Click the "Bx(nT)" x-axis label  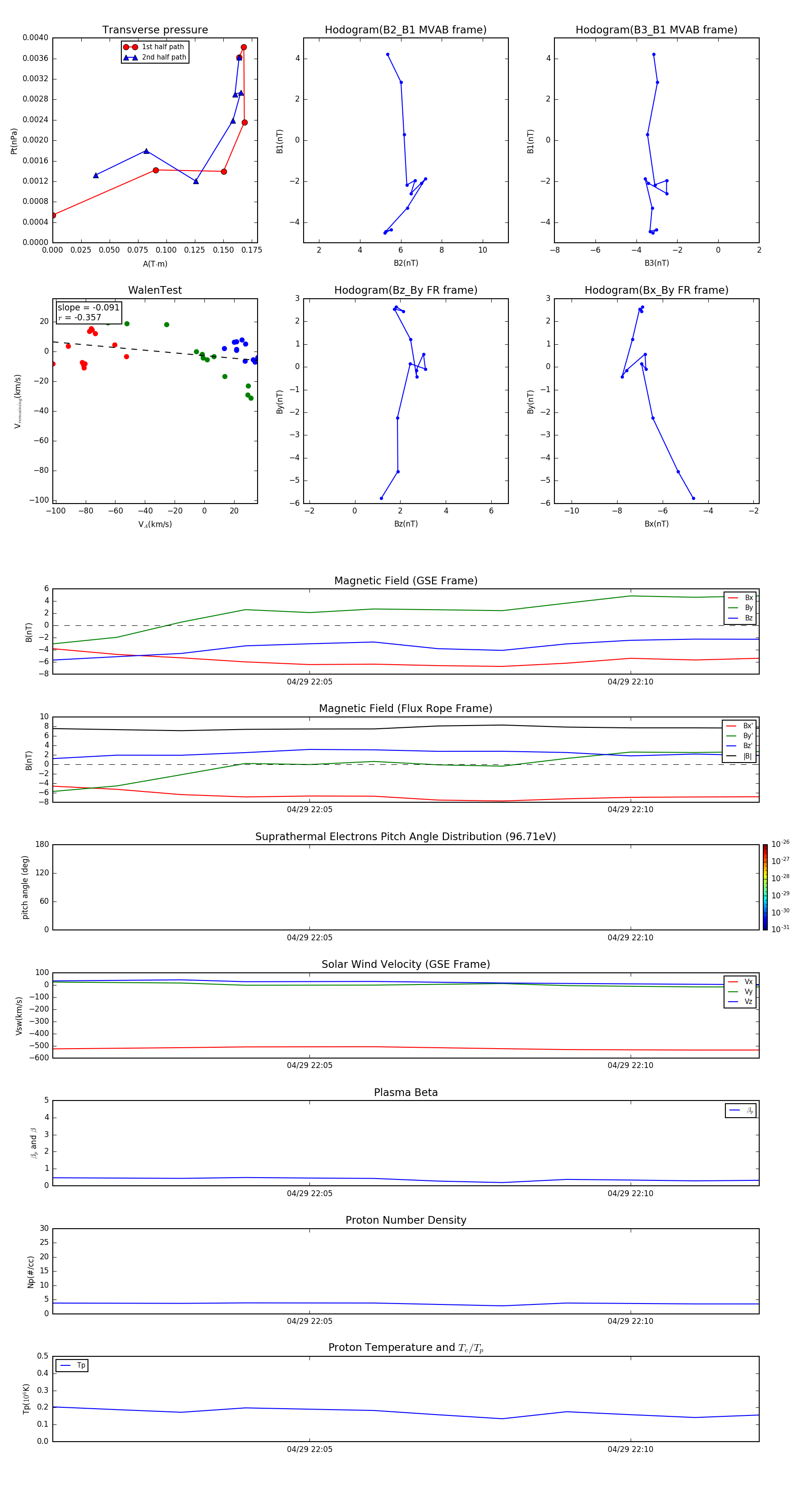click(656, 524)
